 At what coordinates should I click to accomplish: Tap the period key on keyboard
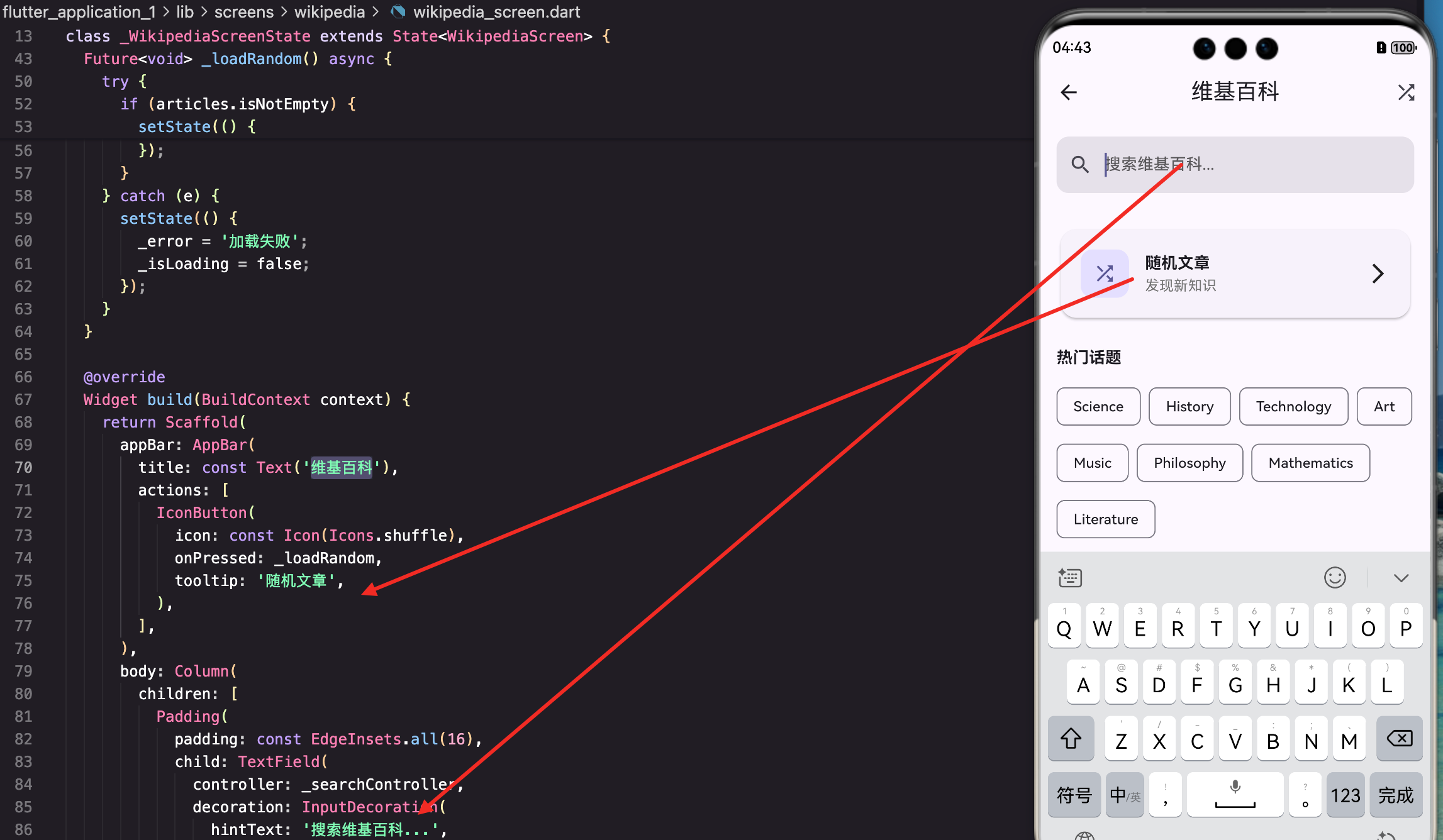click(1305, 795)
